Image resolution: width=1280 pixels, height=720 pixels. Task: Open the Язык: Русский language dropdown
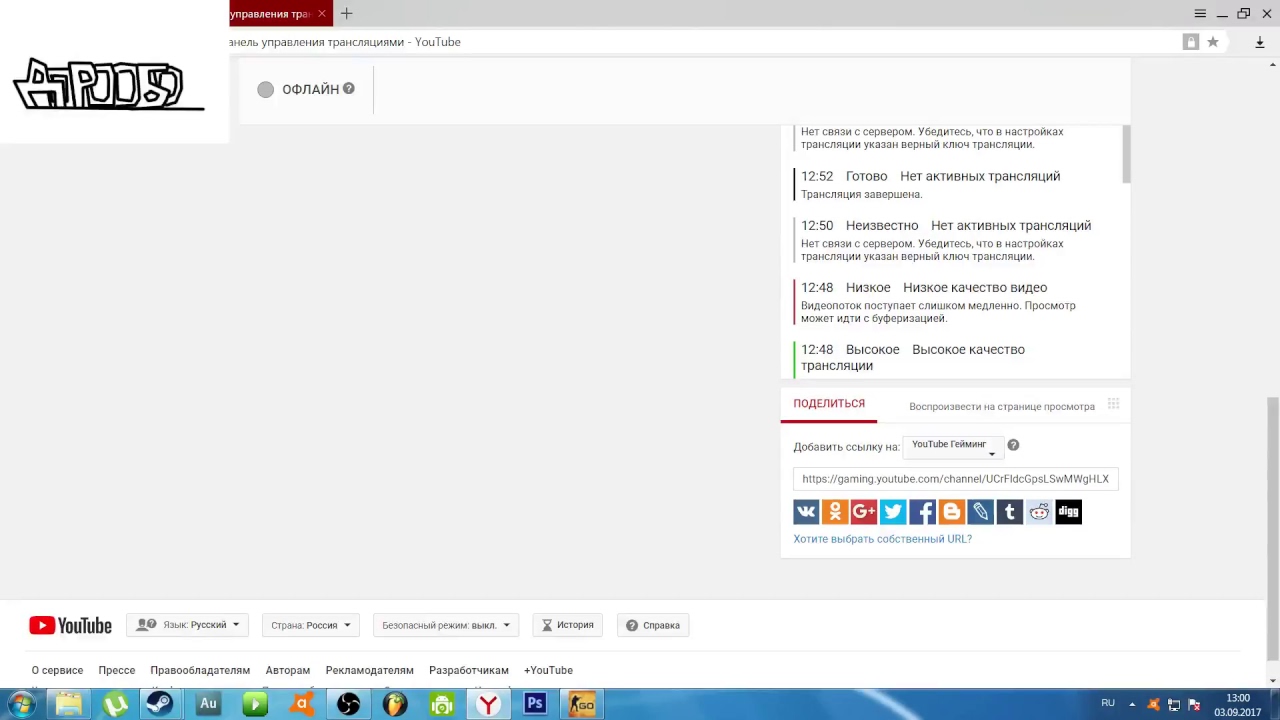click(188, 625)
